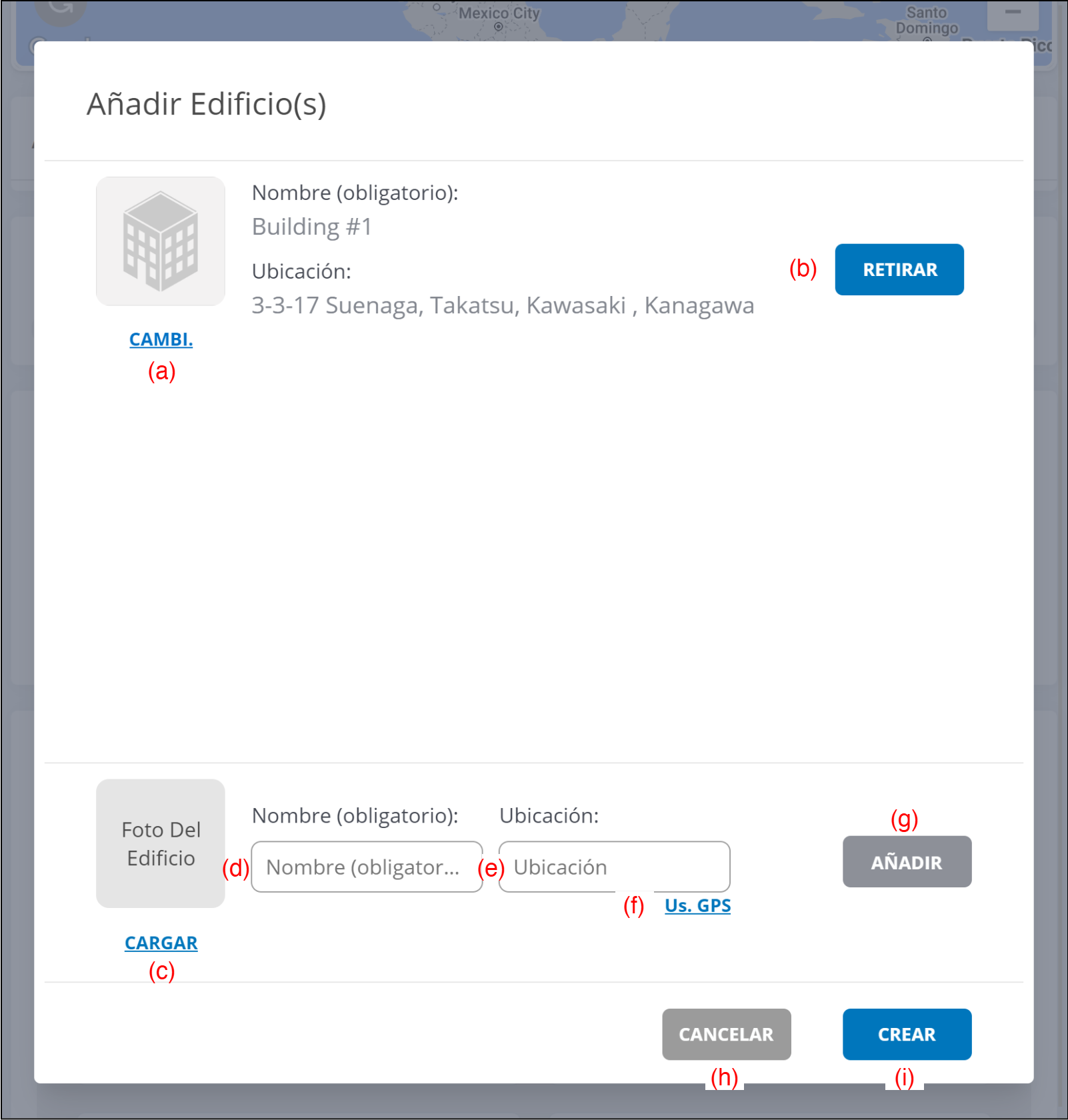Click the map zoom out minus button
Screen dimensions: 1068x1120
point(1013,13)
